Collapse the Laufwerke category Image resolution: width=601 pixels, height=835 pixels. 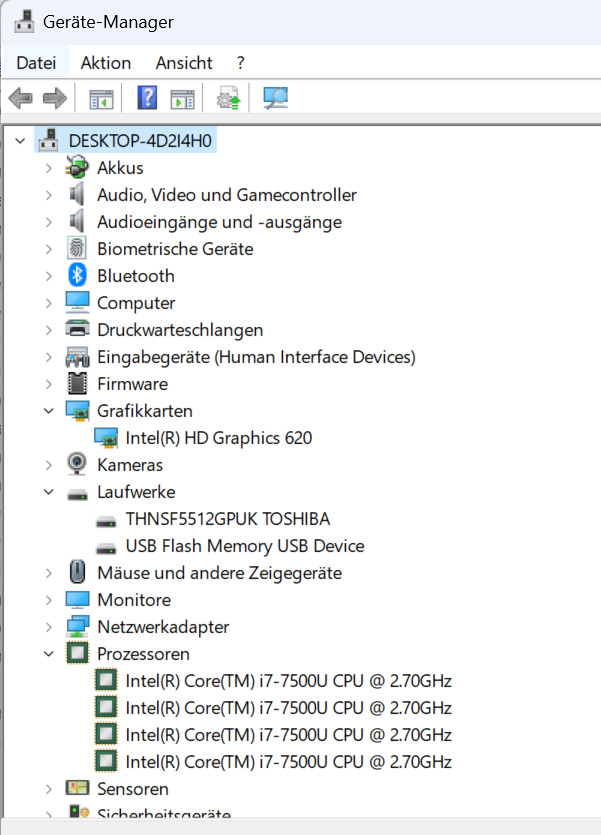click(49, 492)
